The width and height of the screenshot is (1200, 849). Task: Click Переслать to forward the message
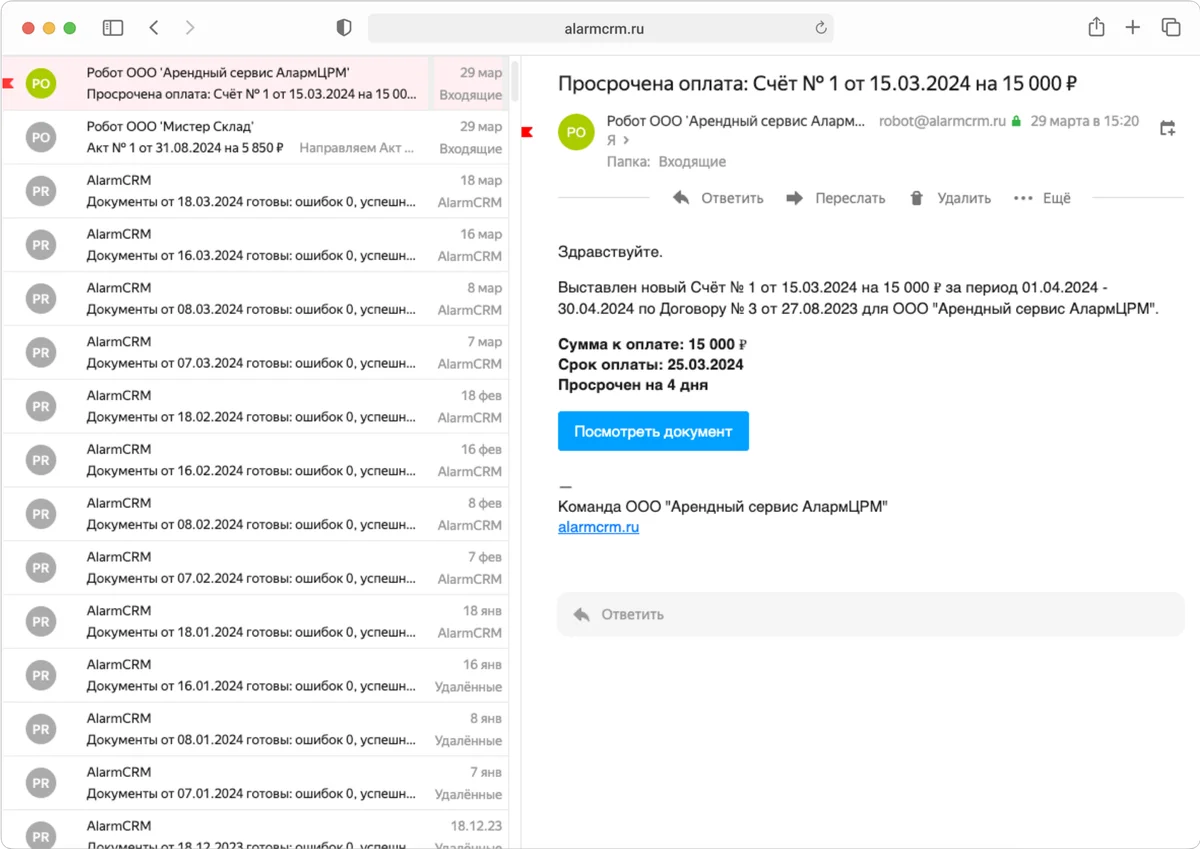tap(836, 198)
